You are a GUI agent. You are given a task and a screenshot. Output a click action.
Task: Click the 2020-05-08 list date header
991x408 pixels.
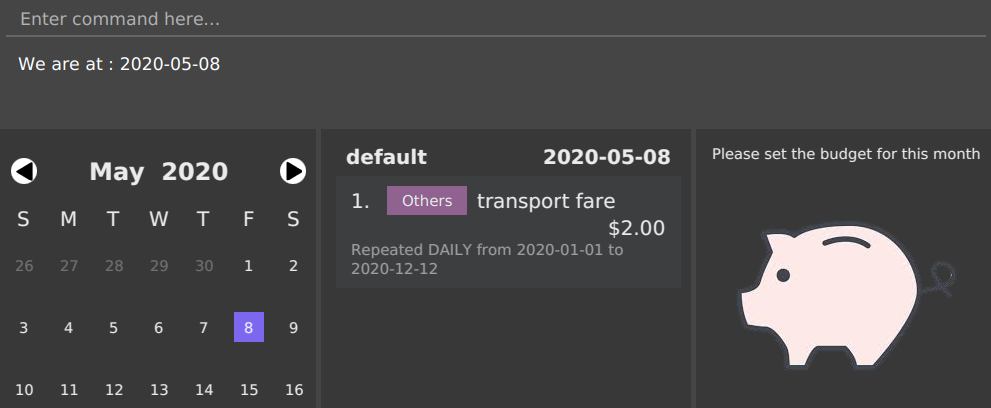(x=607, y=157)
